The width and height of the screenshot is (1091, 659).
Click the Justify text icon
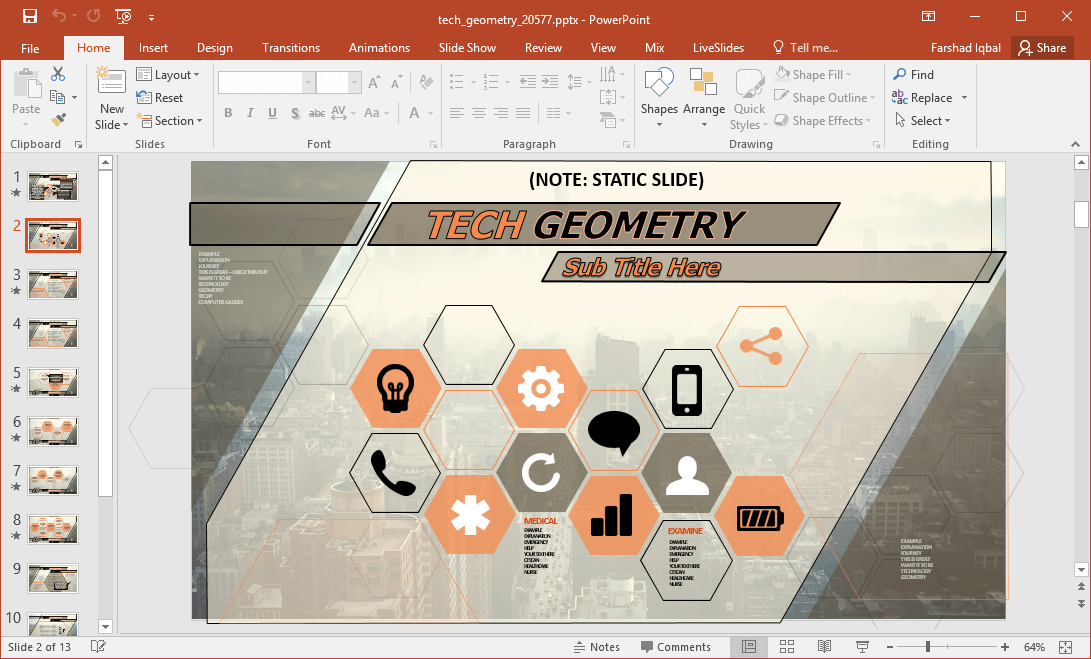point(523,113)
